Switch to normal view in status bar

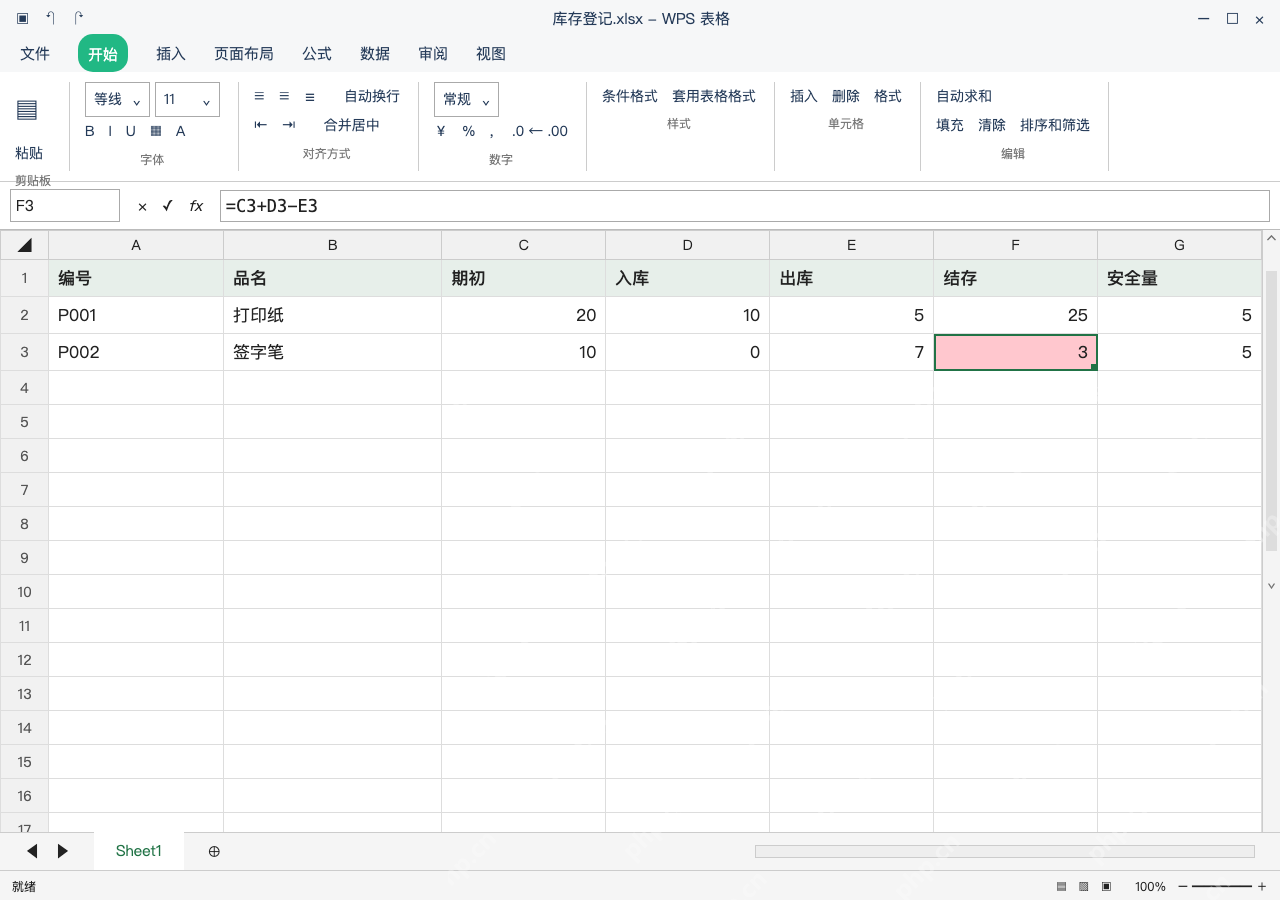(x=1062, y=886)
